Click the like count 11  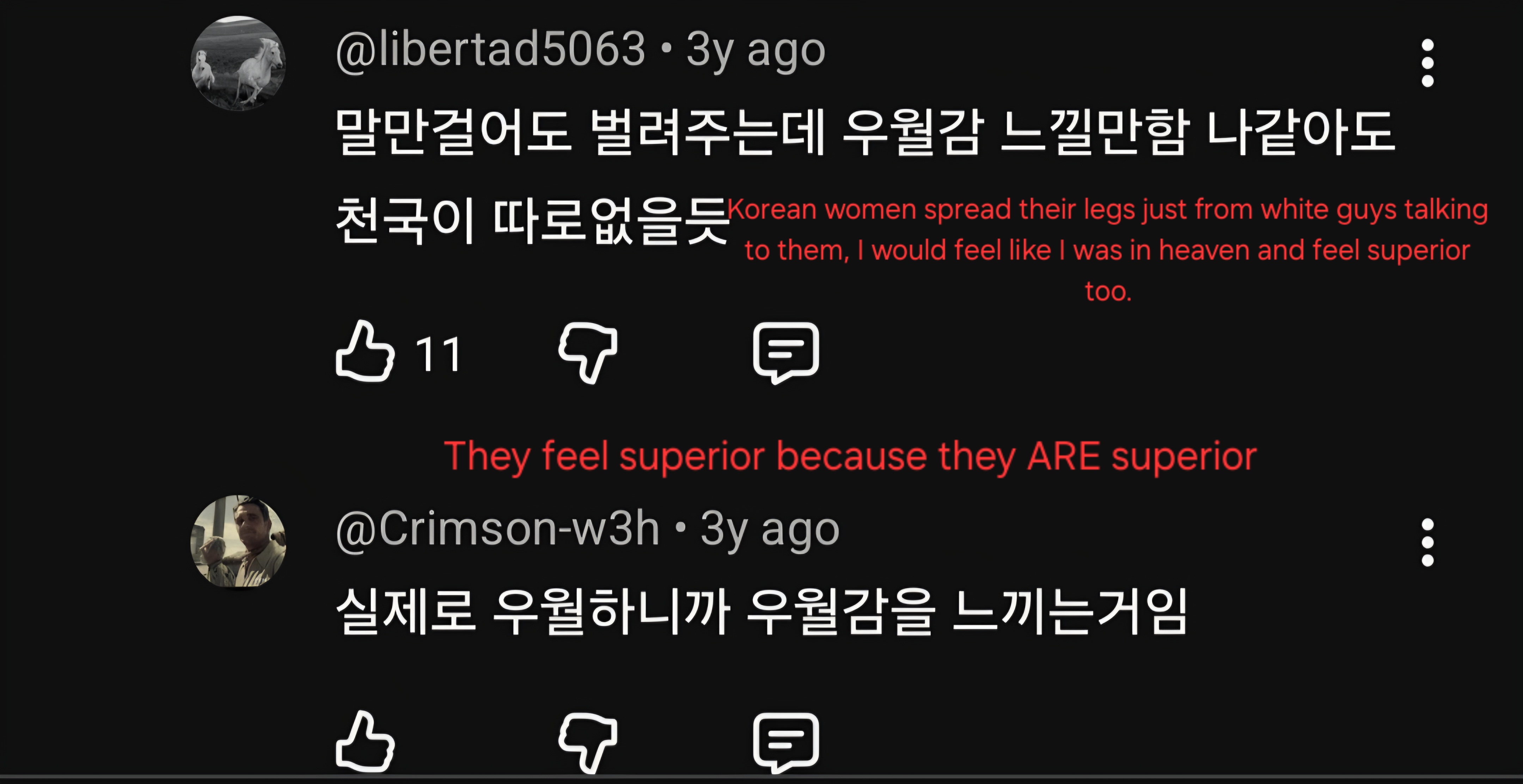(x=438, y=355)
